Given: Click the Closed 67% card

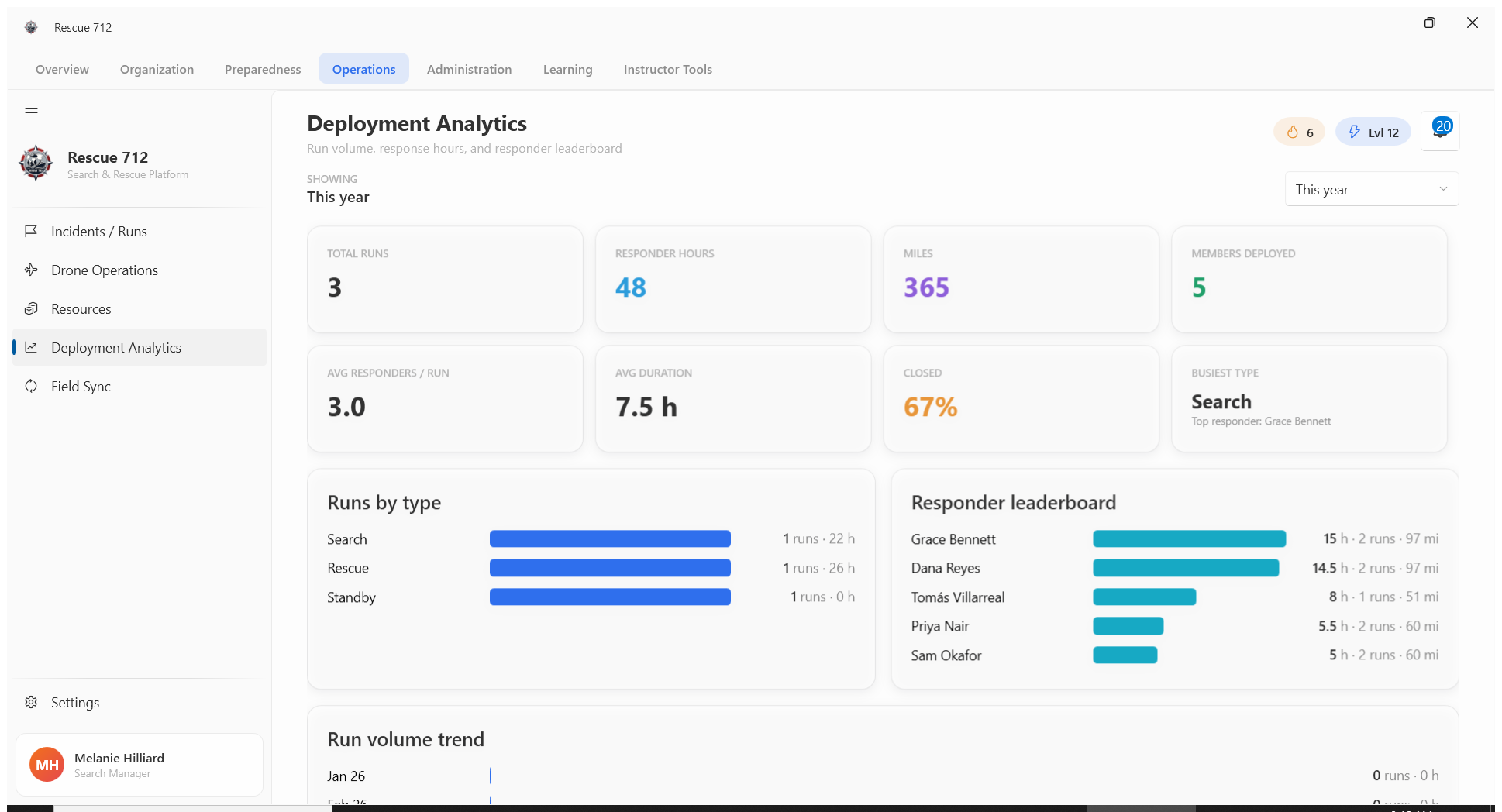Looking at the screenshot, I should [1021, 398].
